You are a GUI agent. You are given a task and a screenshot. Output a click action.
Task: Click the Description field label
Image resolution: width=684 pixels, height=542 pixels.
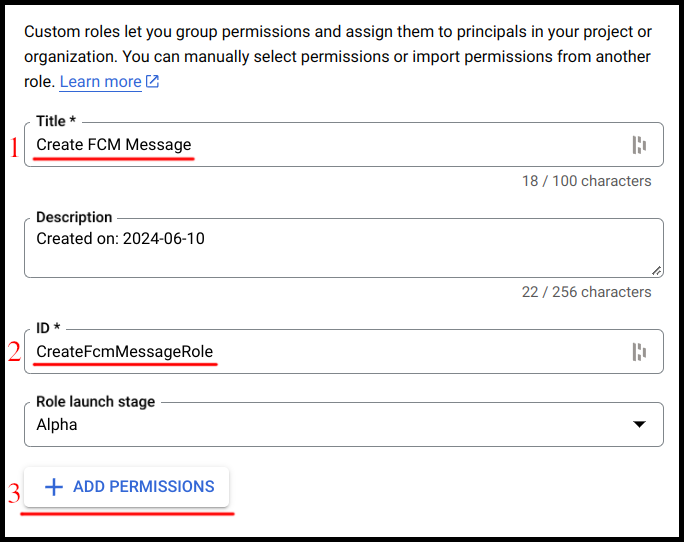click(x=74, y=217)
